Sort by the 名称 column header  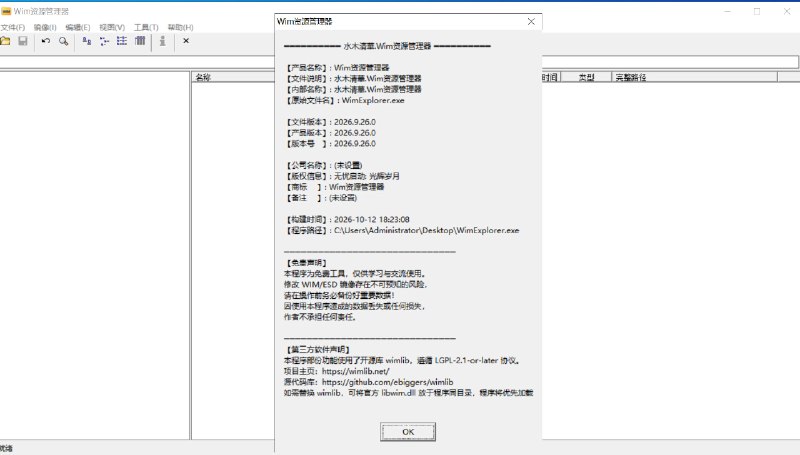point(233,77)
